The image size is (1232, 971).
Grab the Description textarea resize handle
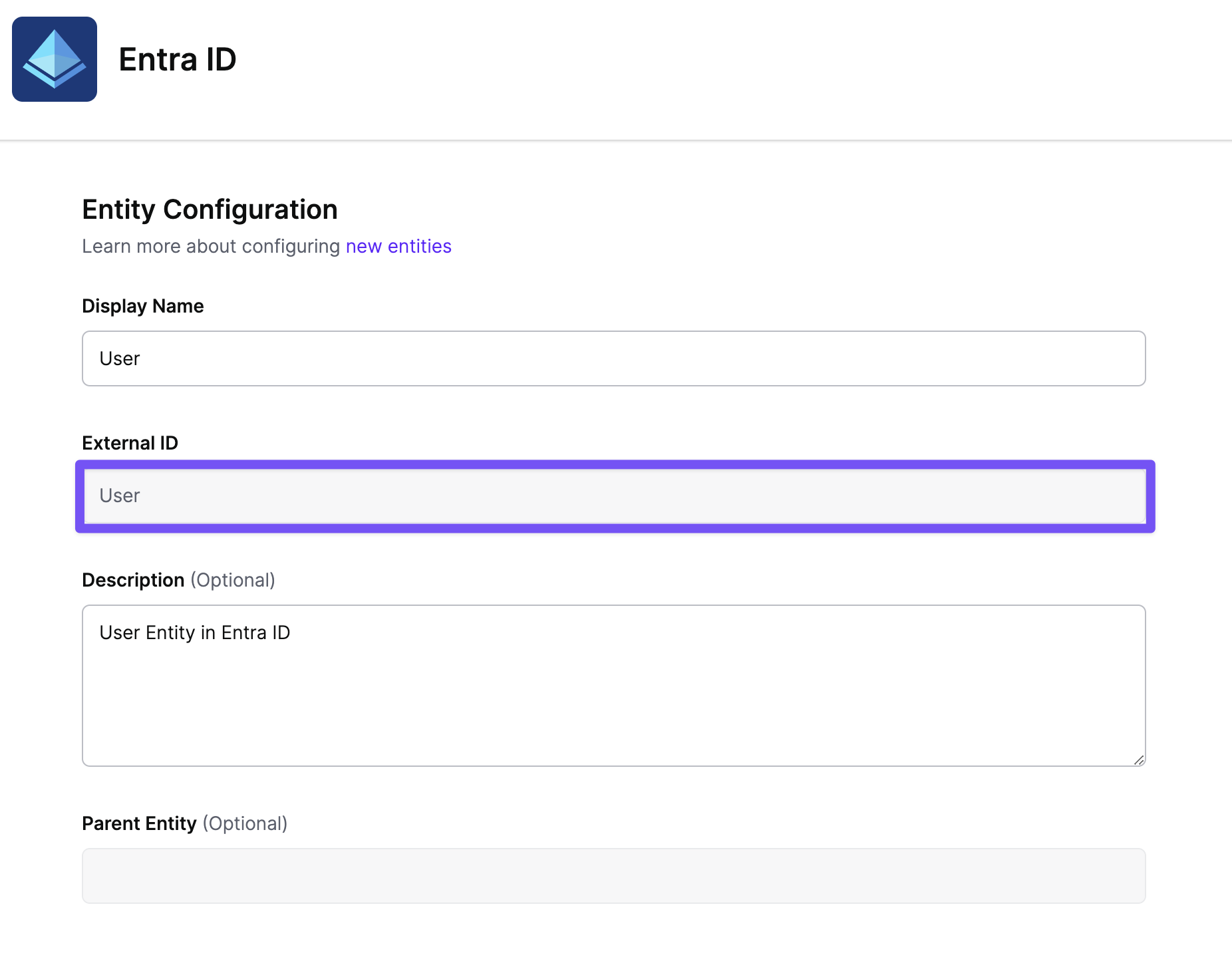click(1139, 760)
